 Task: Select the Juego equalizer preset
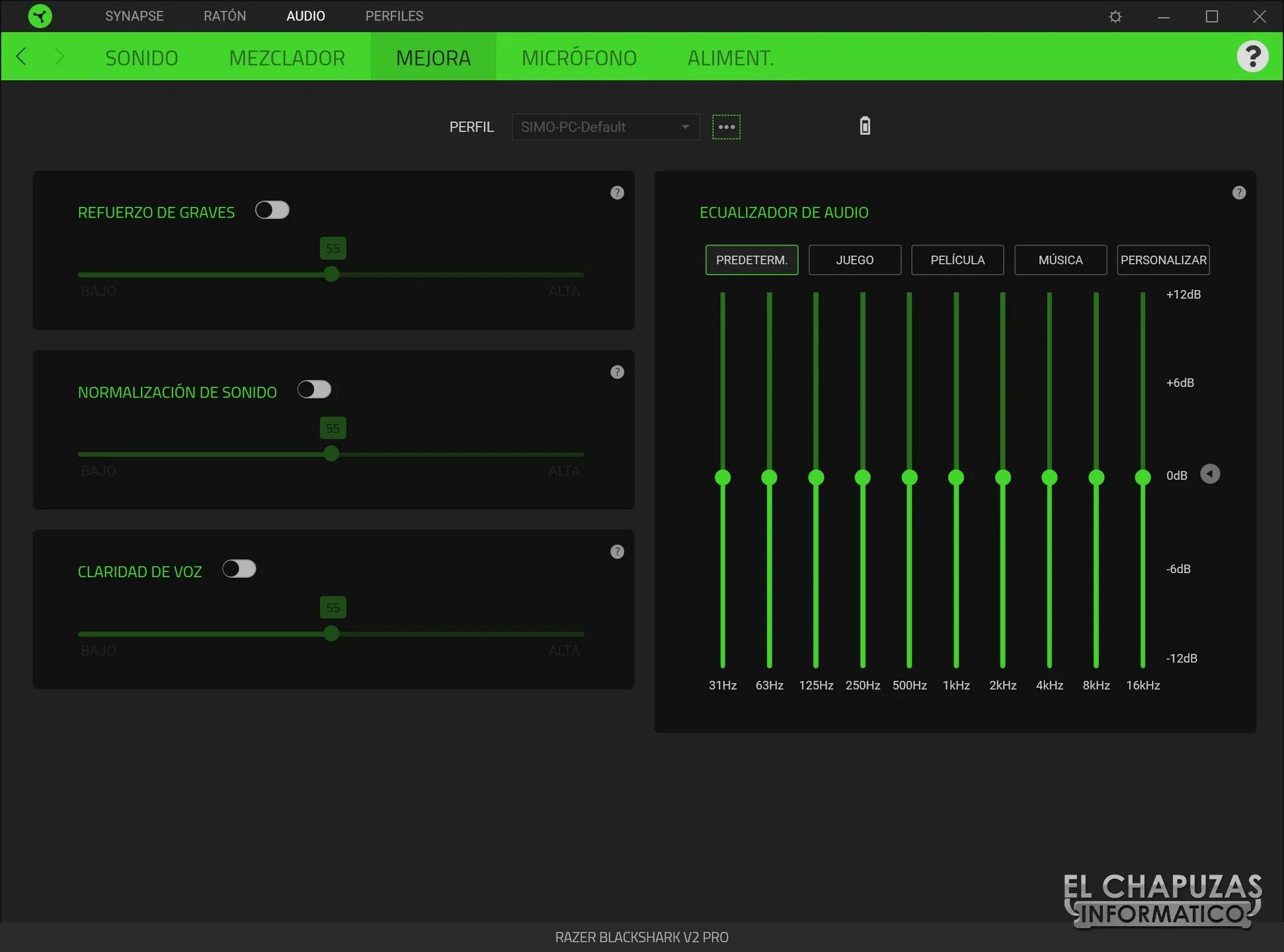[854, 260]
